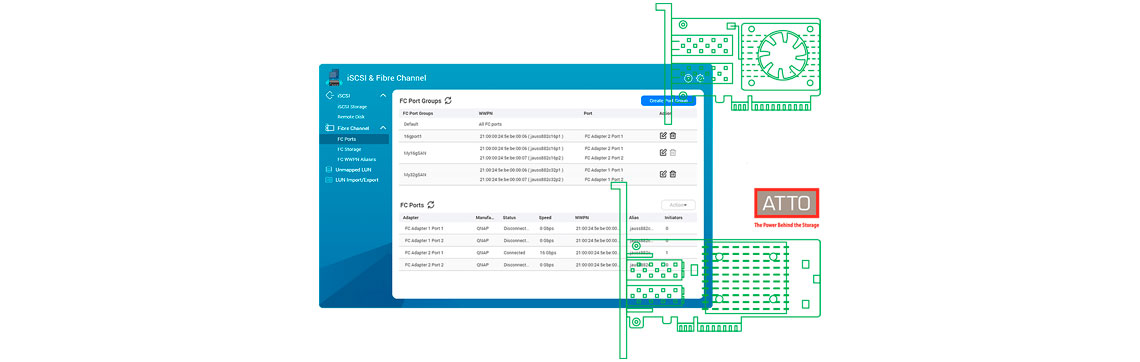
Task: Open help icon in title bar
Action: point(689,78)
